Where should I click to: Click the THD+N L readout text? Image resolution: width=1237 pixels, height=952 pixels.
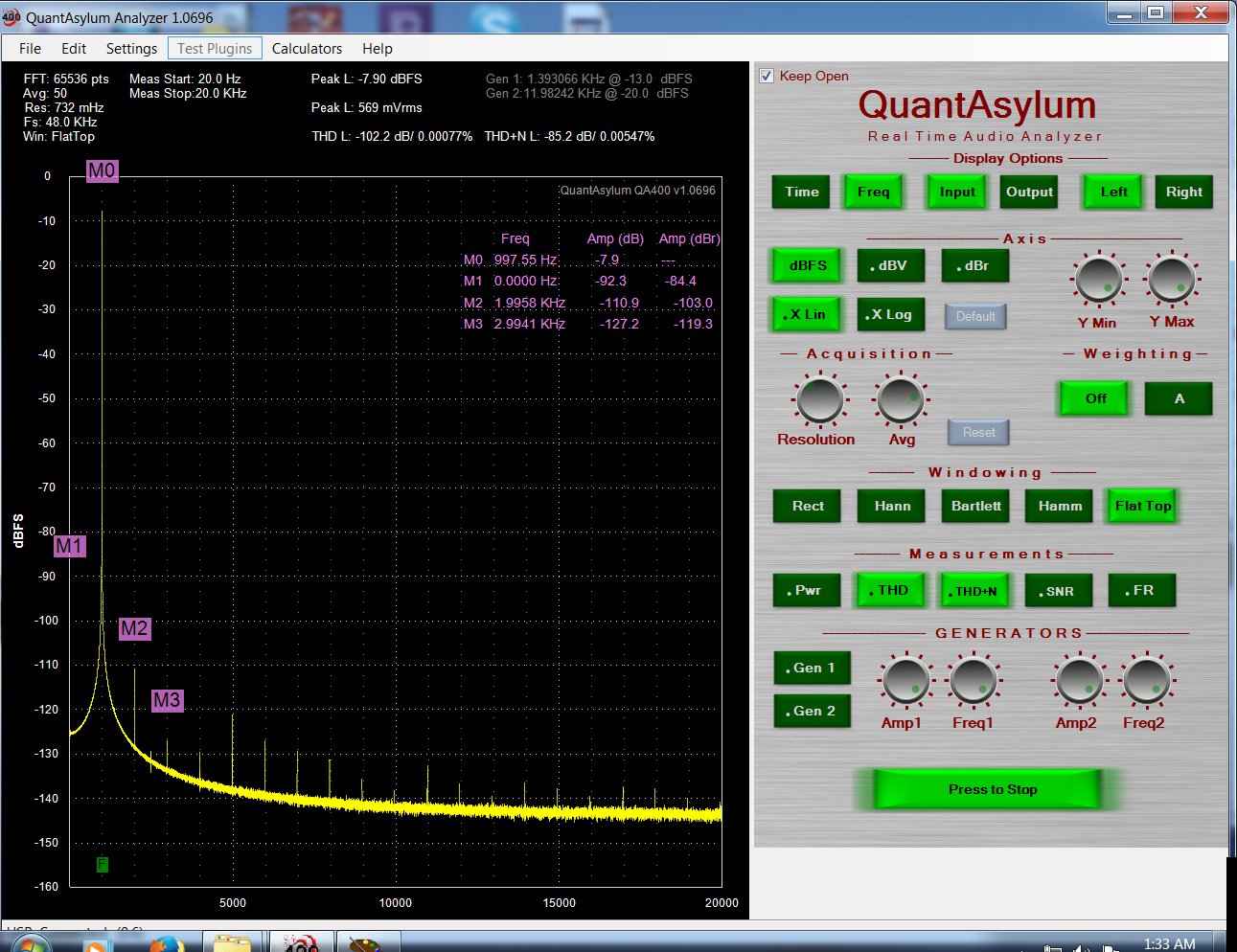coord(569,136)
